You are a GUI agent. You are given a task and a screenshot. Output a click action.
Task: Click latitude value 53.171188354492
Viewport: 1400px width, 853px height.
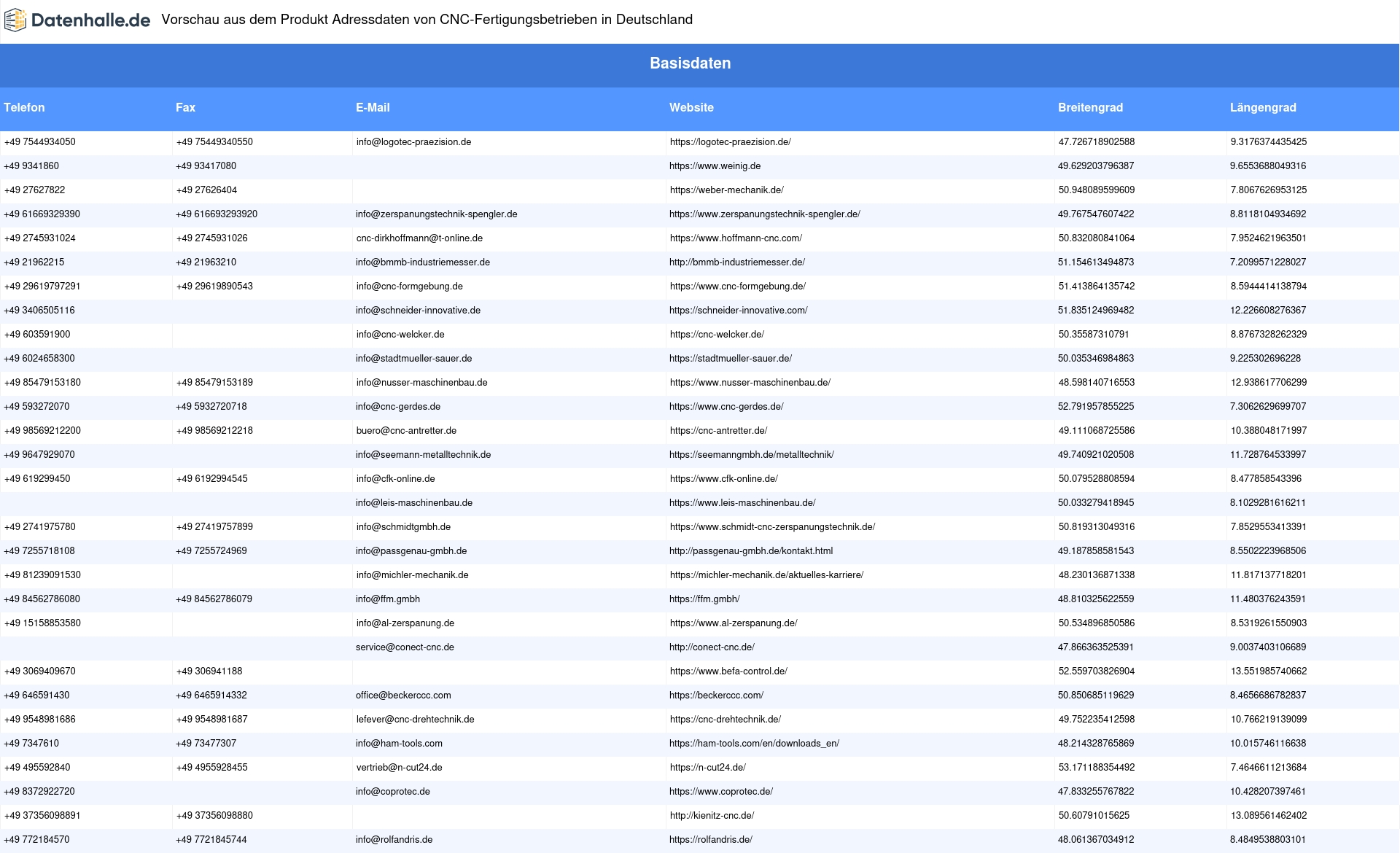click(1097, 768)
